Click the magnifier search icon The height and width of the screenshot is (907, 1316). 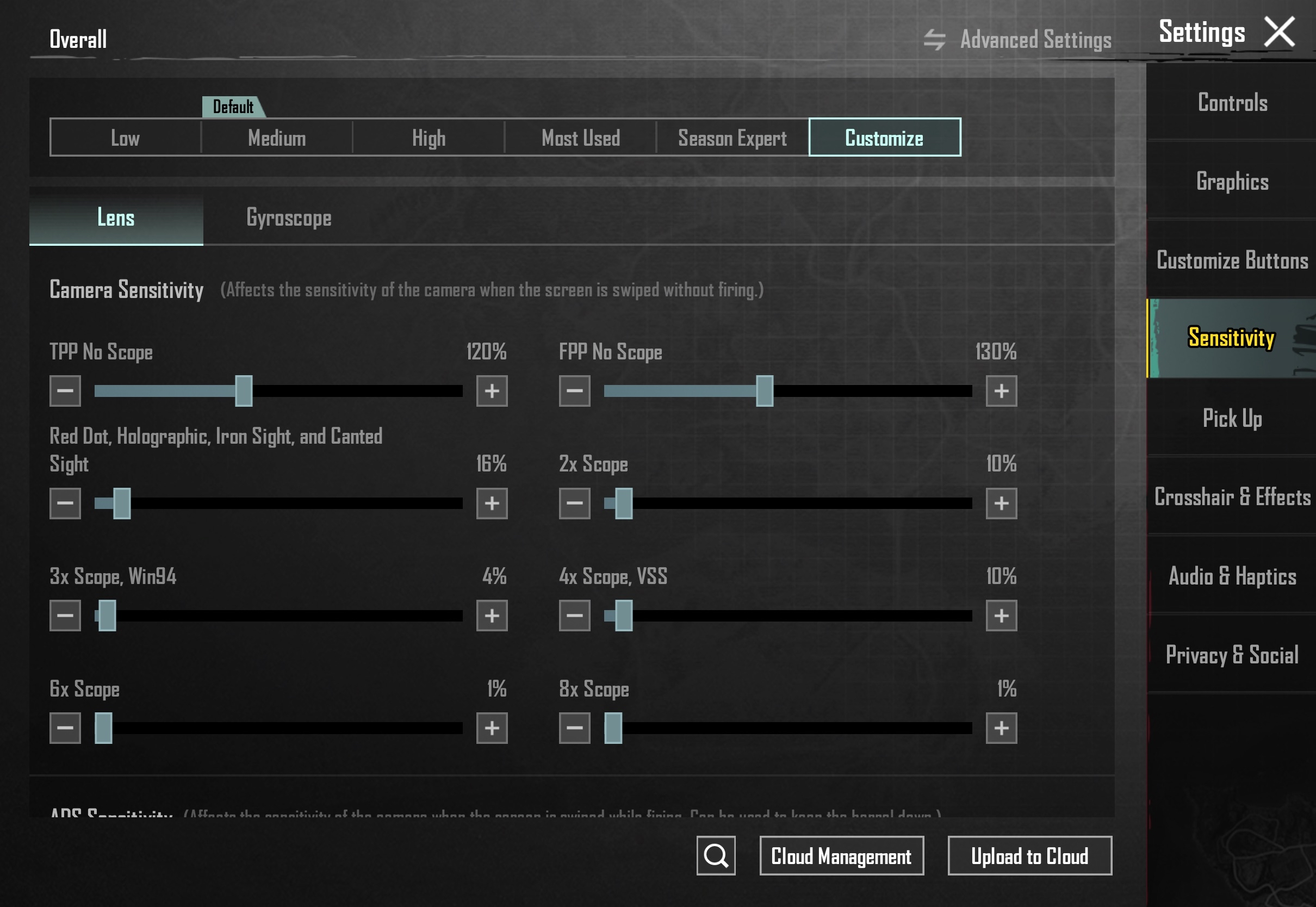pos(716,855)
